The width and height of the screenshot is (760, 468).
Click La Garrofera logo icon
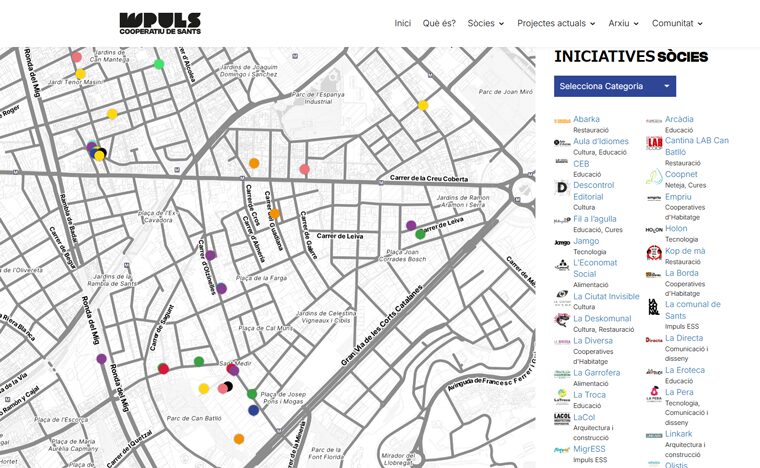(x=562, y=374)
